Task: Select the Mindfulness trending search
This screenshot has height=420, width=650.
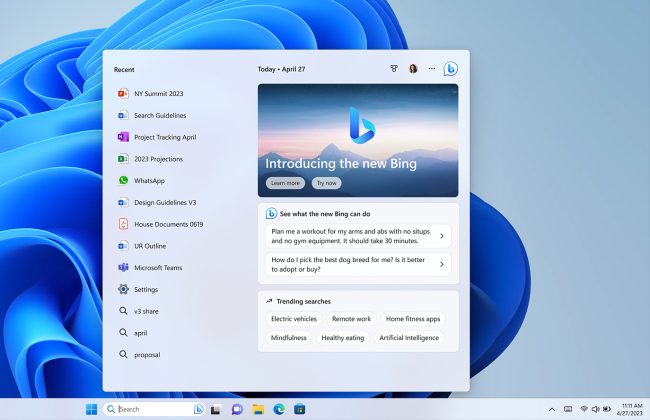Action: [x=289, y=337]
